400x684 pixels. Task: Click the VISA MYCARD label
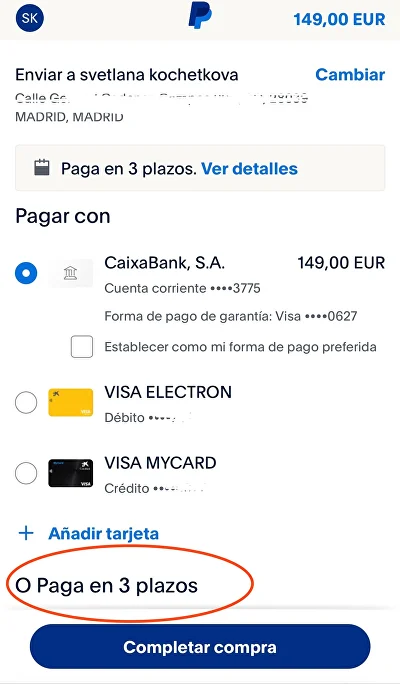point(160,463)
